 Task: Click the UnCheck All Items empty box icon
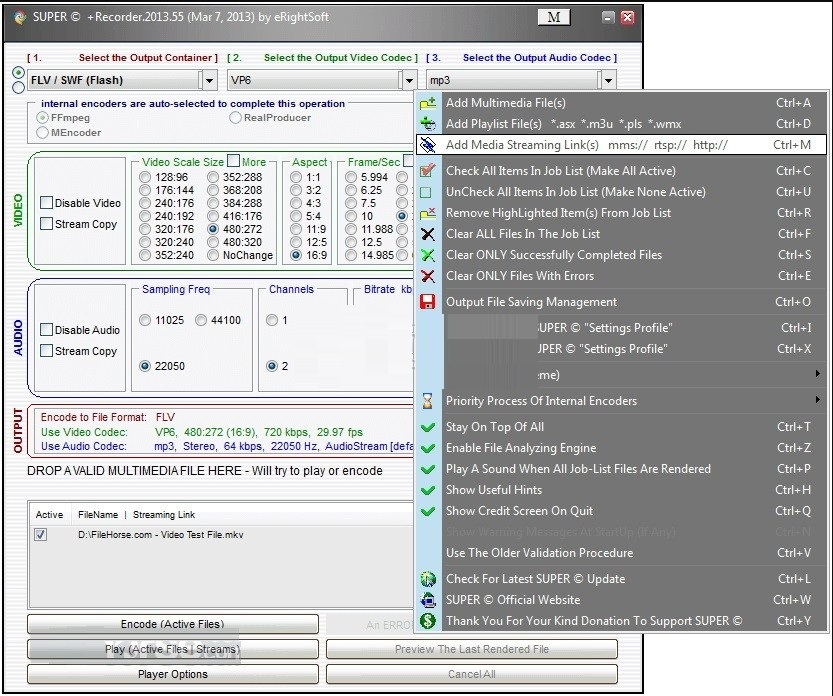pyautogui.click(x=426, y=192)
